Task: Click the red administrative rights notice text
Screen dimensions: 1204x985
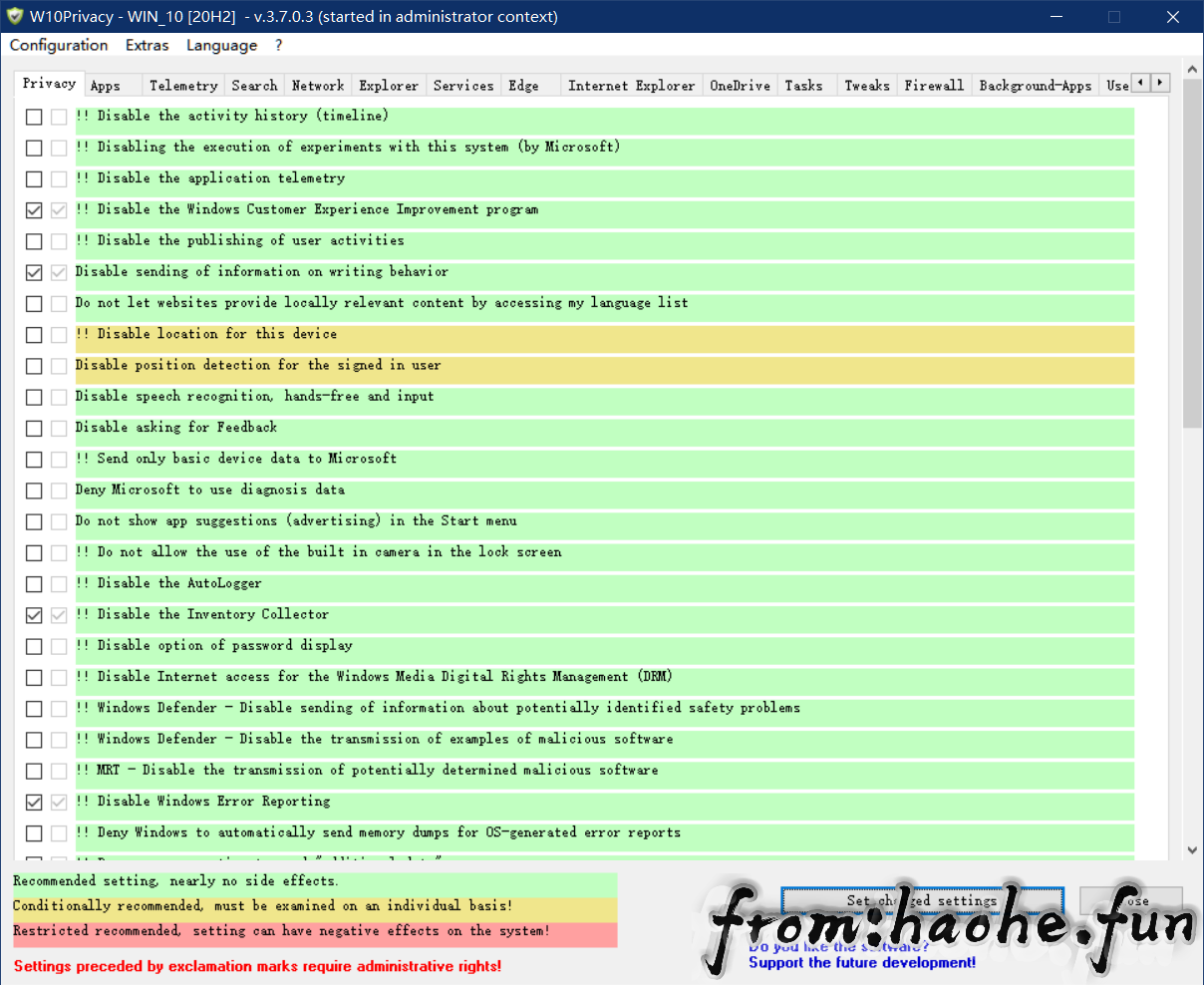Action: tap(258, 966)
